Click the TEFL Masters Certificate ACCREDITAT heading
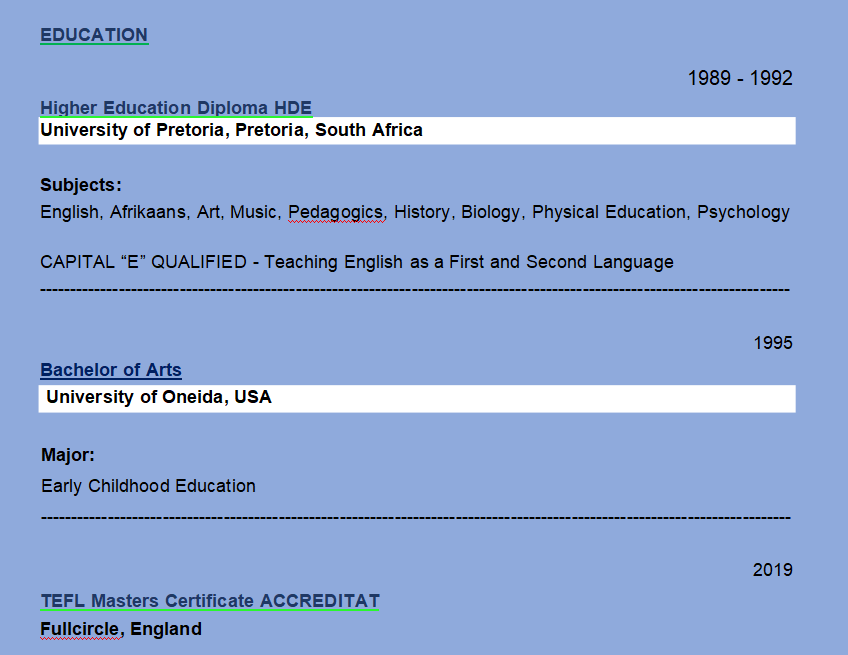Screen dimensions: 848x655 [x=210, y=601]
